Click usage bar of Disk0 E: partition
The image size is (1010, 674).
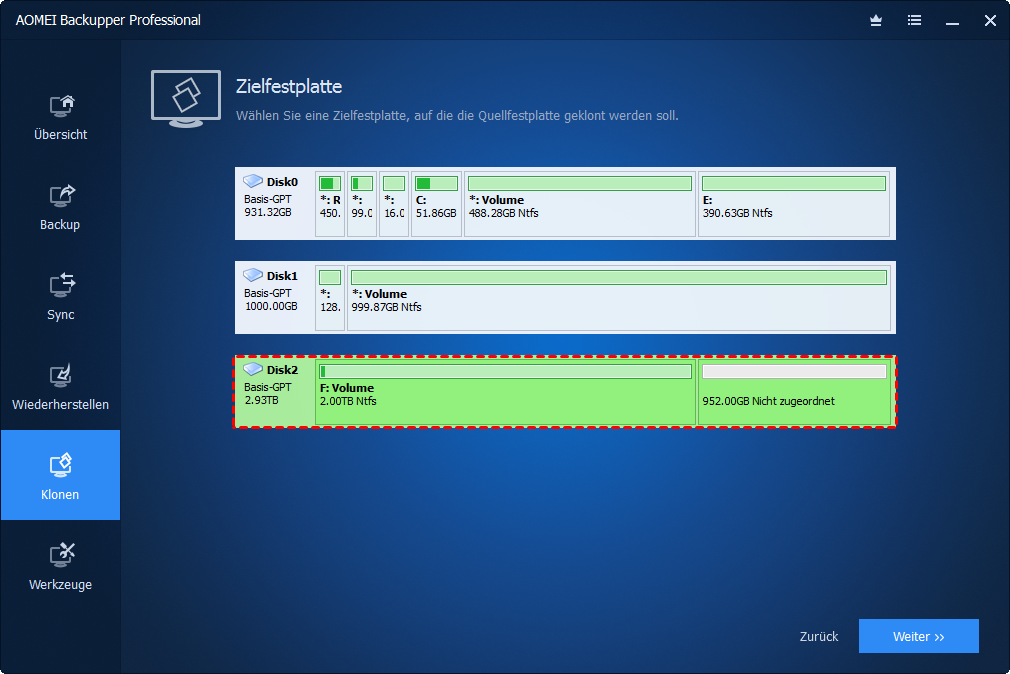point(794,184)
